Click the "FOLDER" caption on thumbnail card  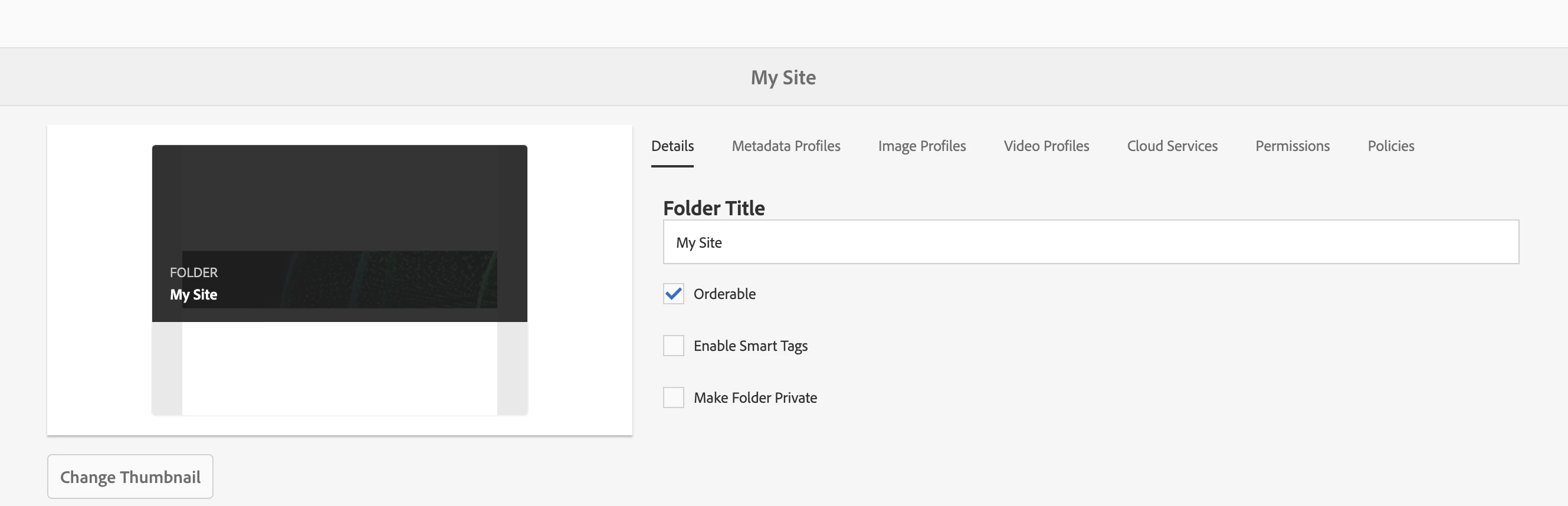coord(193,272)
